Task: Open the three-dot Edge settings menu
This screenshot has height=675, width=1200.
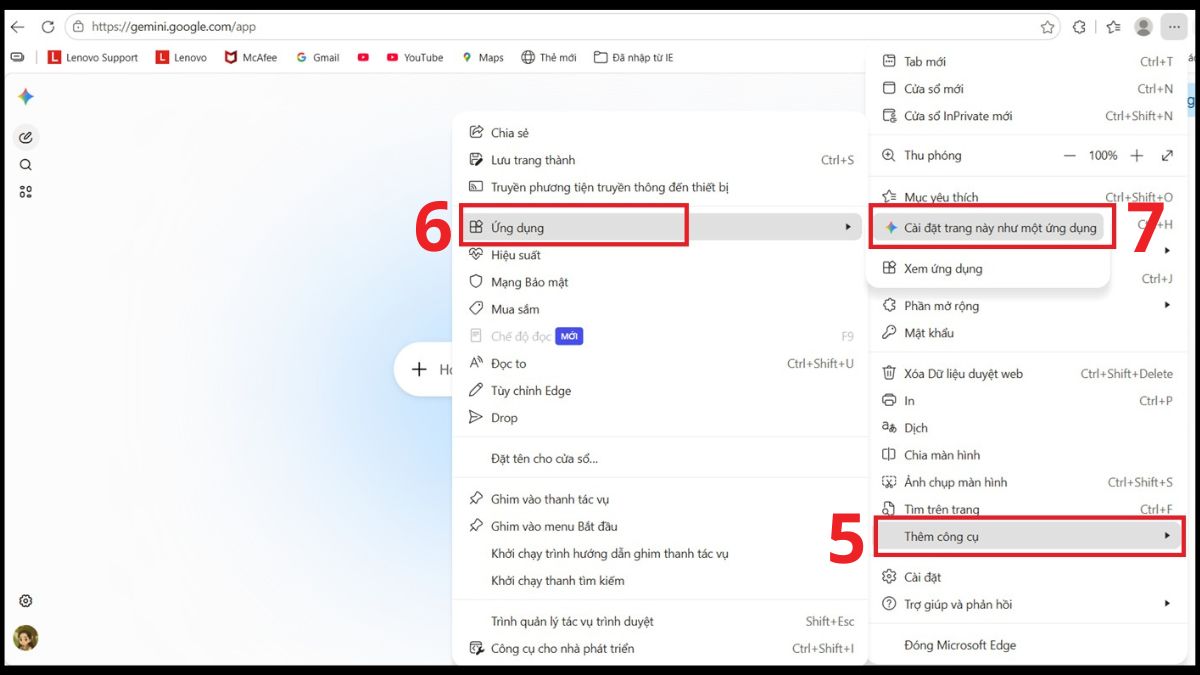Action: pyautogui.click(x=1174, y=27)
